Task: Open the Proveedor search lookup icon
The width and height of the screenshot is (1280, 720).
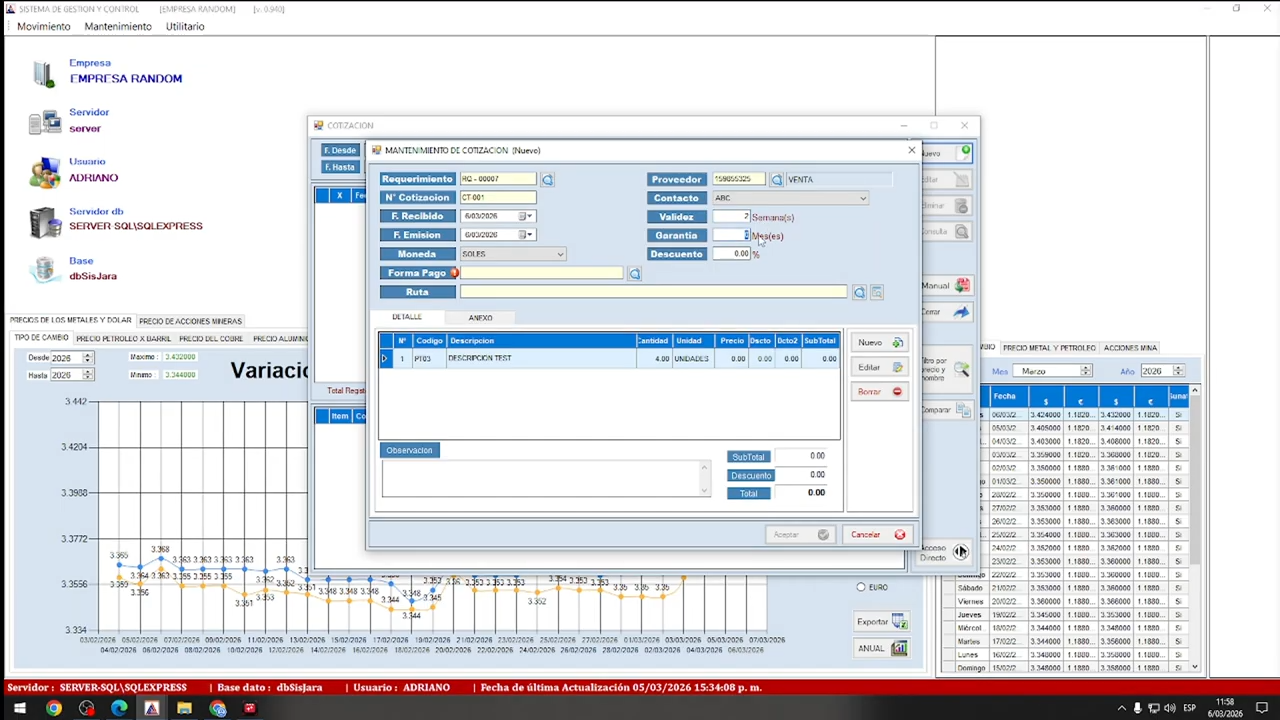Action: pos(776,180)
